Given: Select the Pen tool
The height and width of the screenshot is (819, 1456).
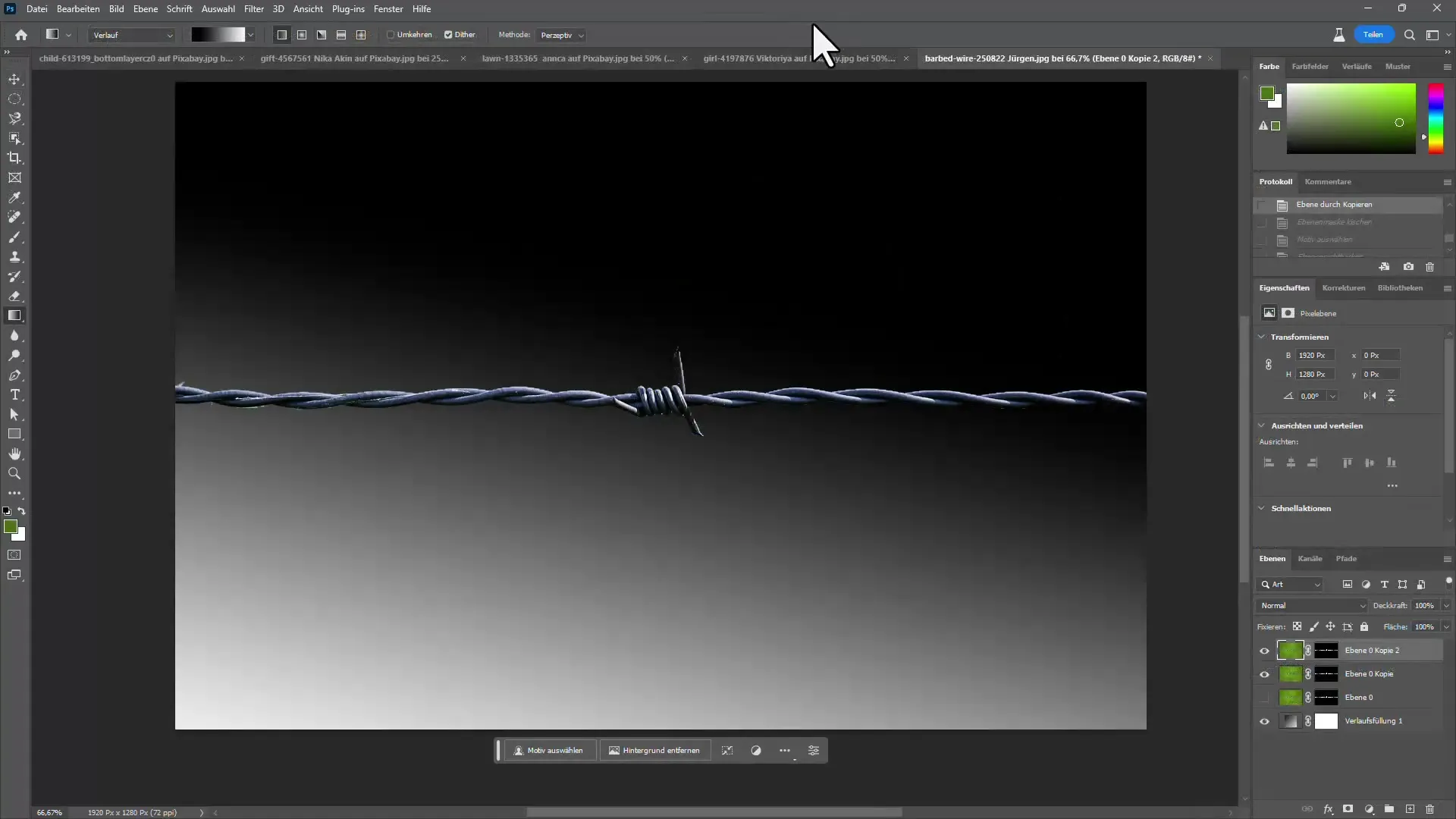Looking at the screenshot, I should tap(14, 375).
